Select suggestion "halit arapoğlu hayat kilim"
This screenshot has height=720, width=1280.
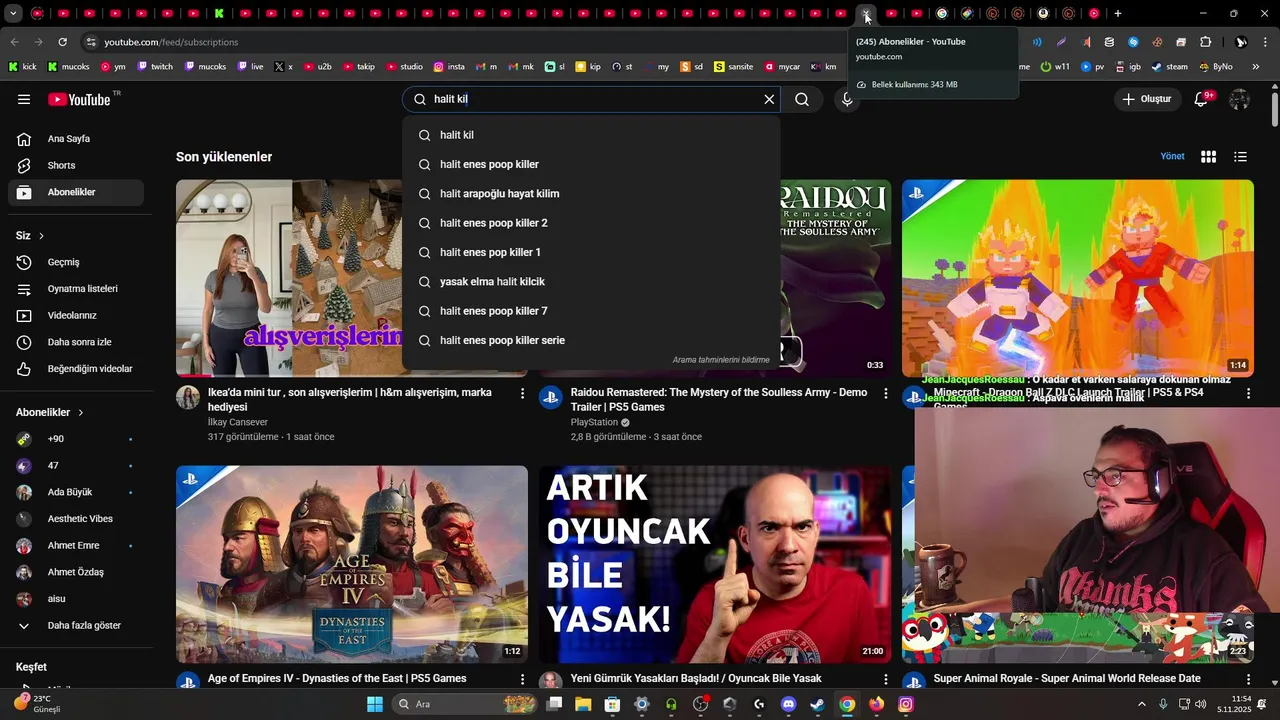click(591, 194)
